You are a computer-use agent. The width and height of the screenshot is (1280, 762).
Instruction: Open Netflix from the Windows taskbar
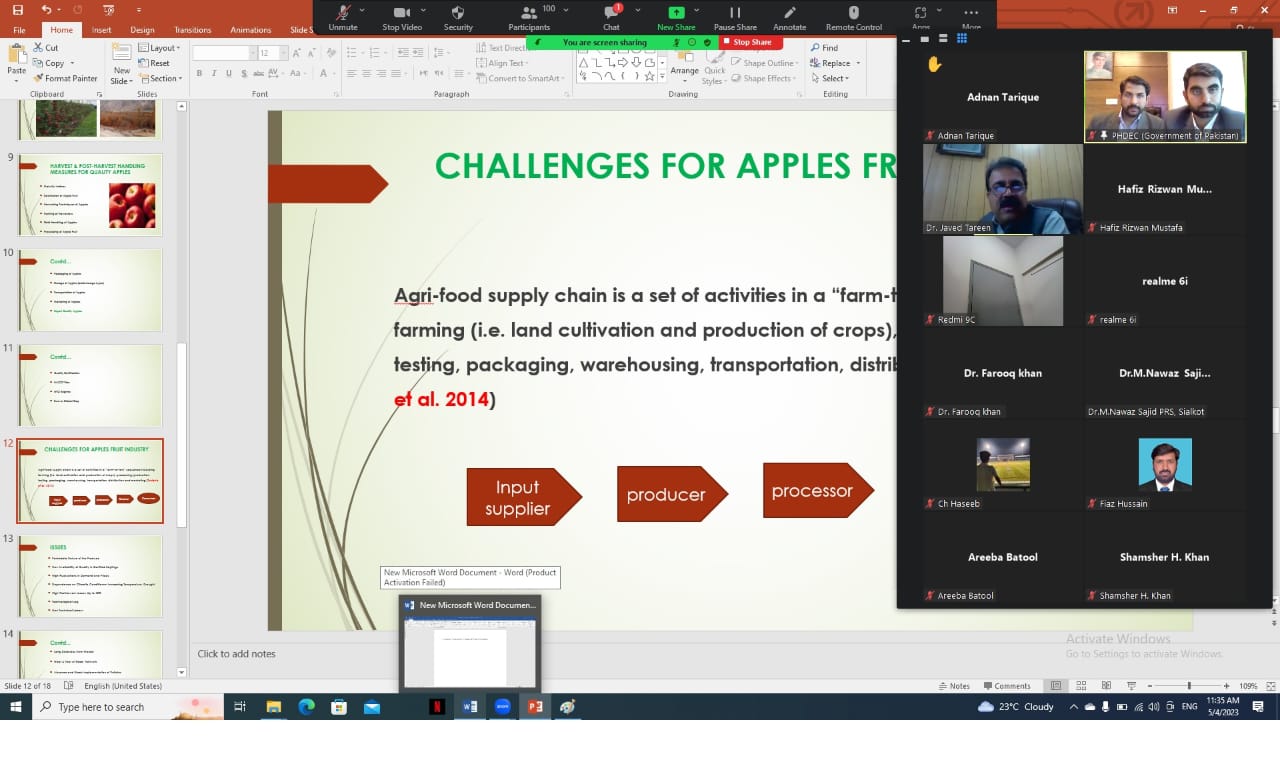(x=437, y=707)
